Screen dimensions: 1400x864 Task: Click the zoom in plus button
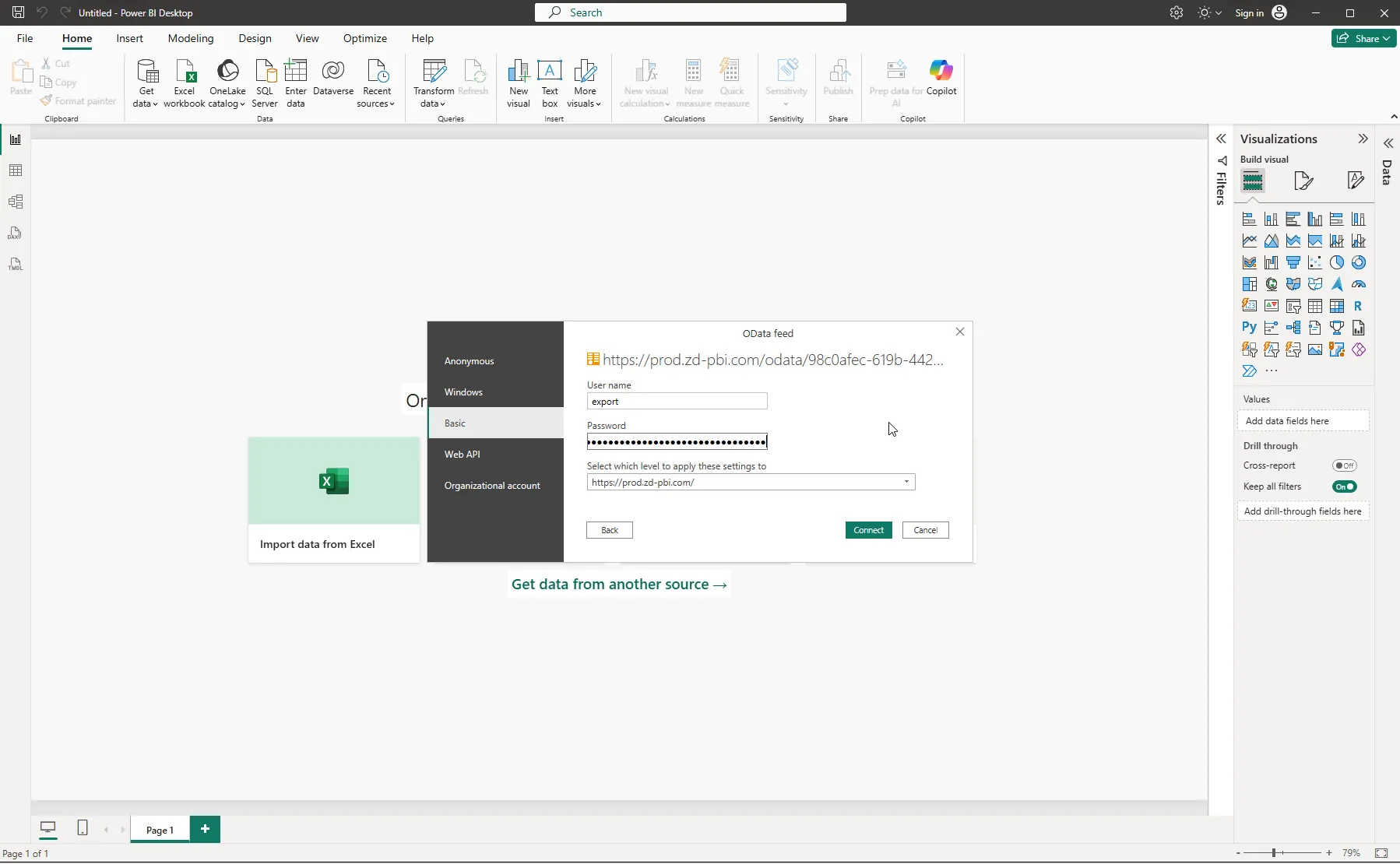1329,853
